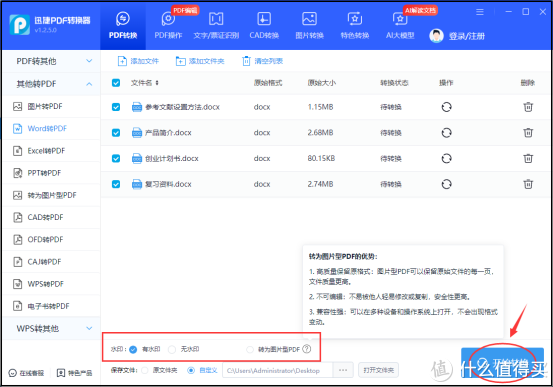Viewport: 553px width, 387px height.
Task: Switch to the 特色转换 tab
Action: click(x=355, y=26)
